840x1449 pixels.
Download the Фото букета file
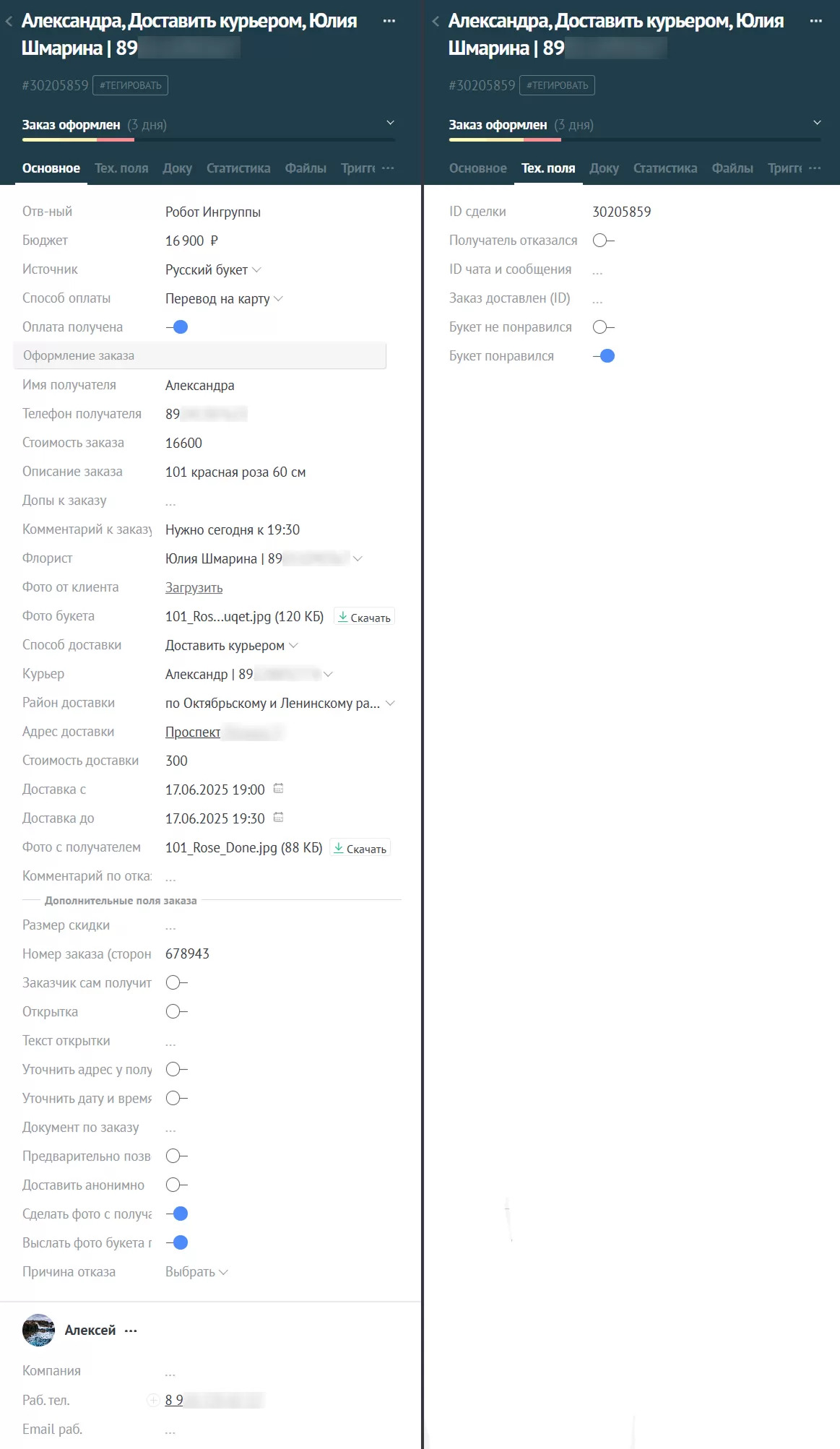click(x=364, y=617)
